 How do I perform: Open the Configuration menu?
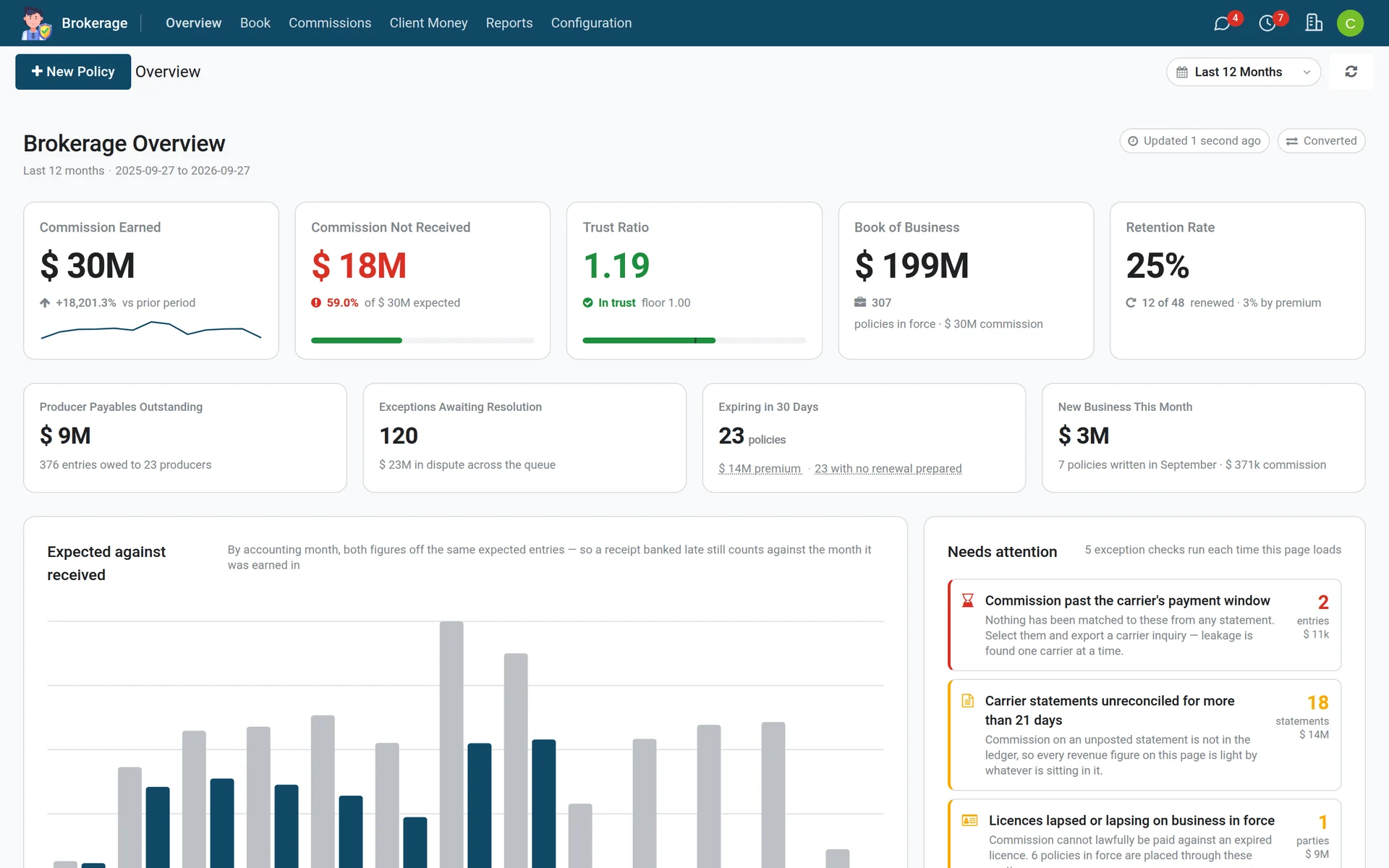pyautogui.click(x=591, y=23)
